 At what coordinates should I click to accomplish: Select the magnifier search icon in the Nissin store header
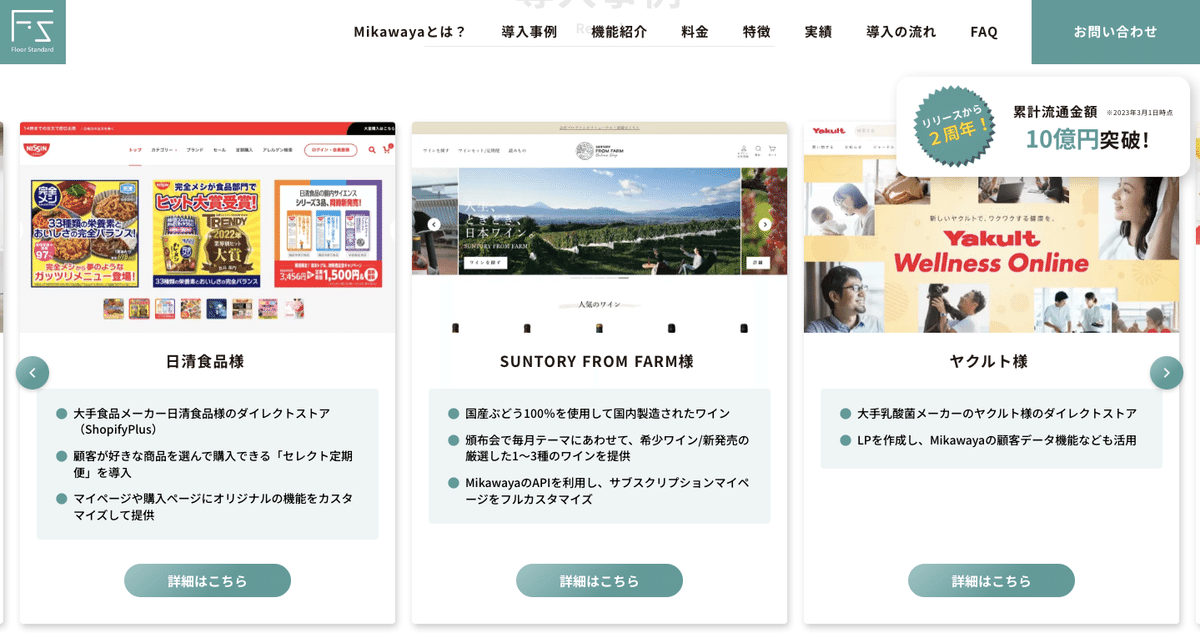tap(371, 149)
